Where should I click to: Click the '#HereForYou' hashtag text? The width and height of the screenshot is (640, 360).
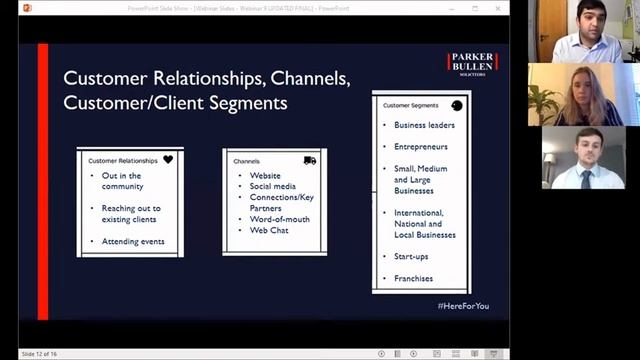point(463,306)
